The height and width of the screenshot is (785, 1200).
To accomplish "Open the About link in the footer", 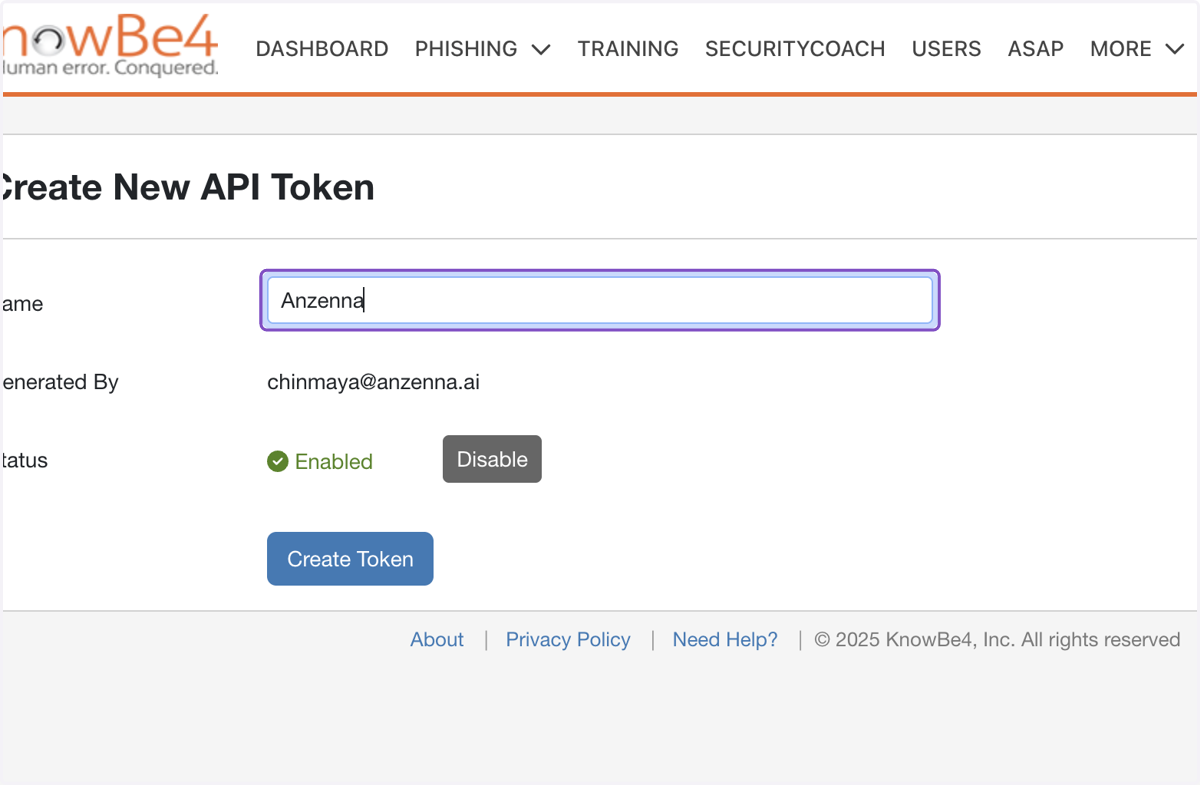I will coord(437,640).
